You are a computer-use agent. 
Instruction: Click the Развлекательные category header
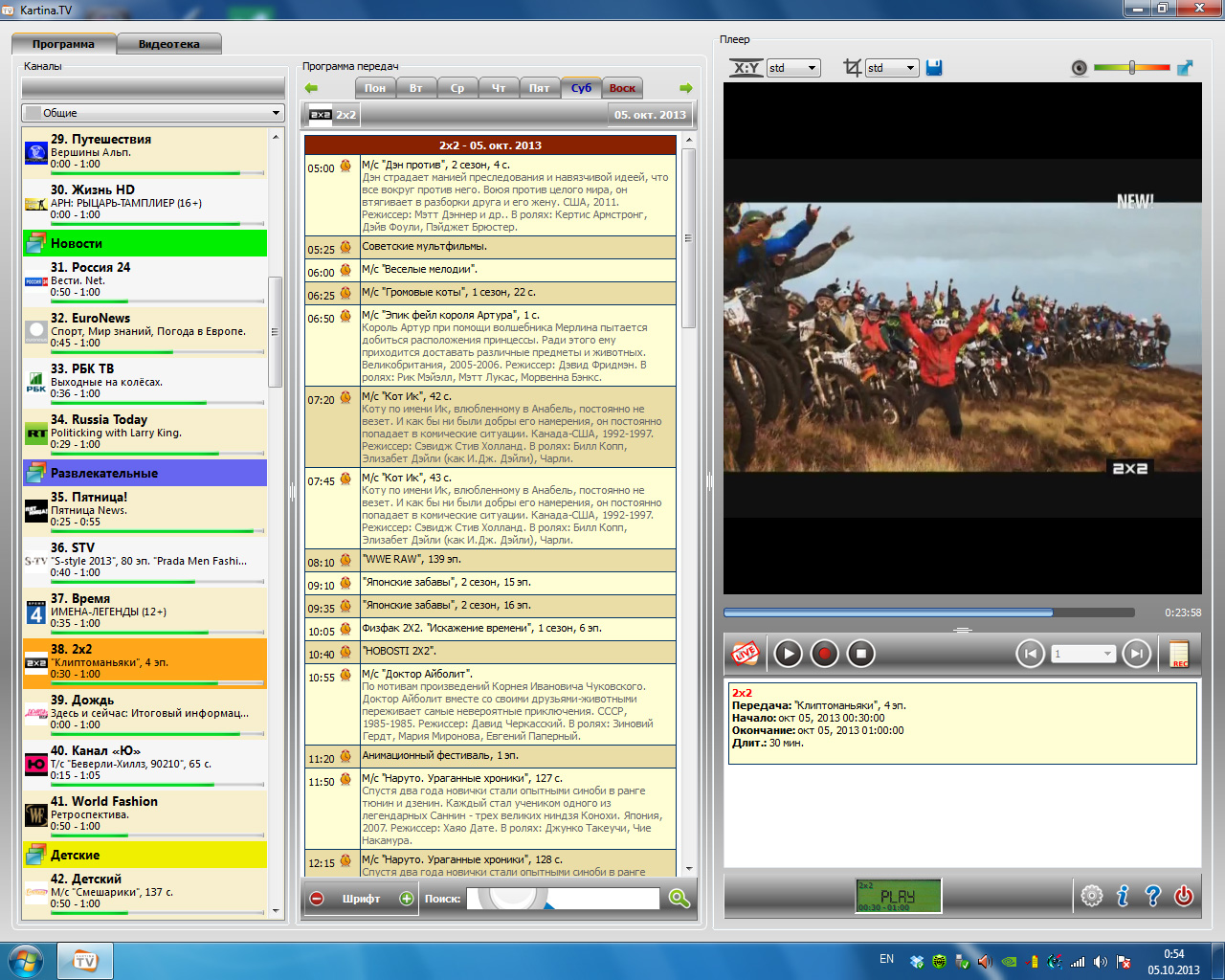coord(145,473)
